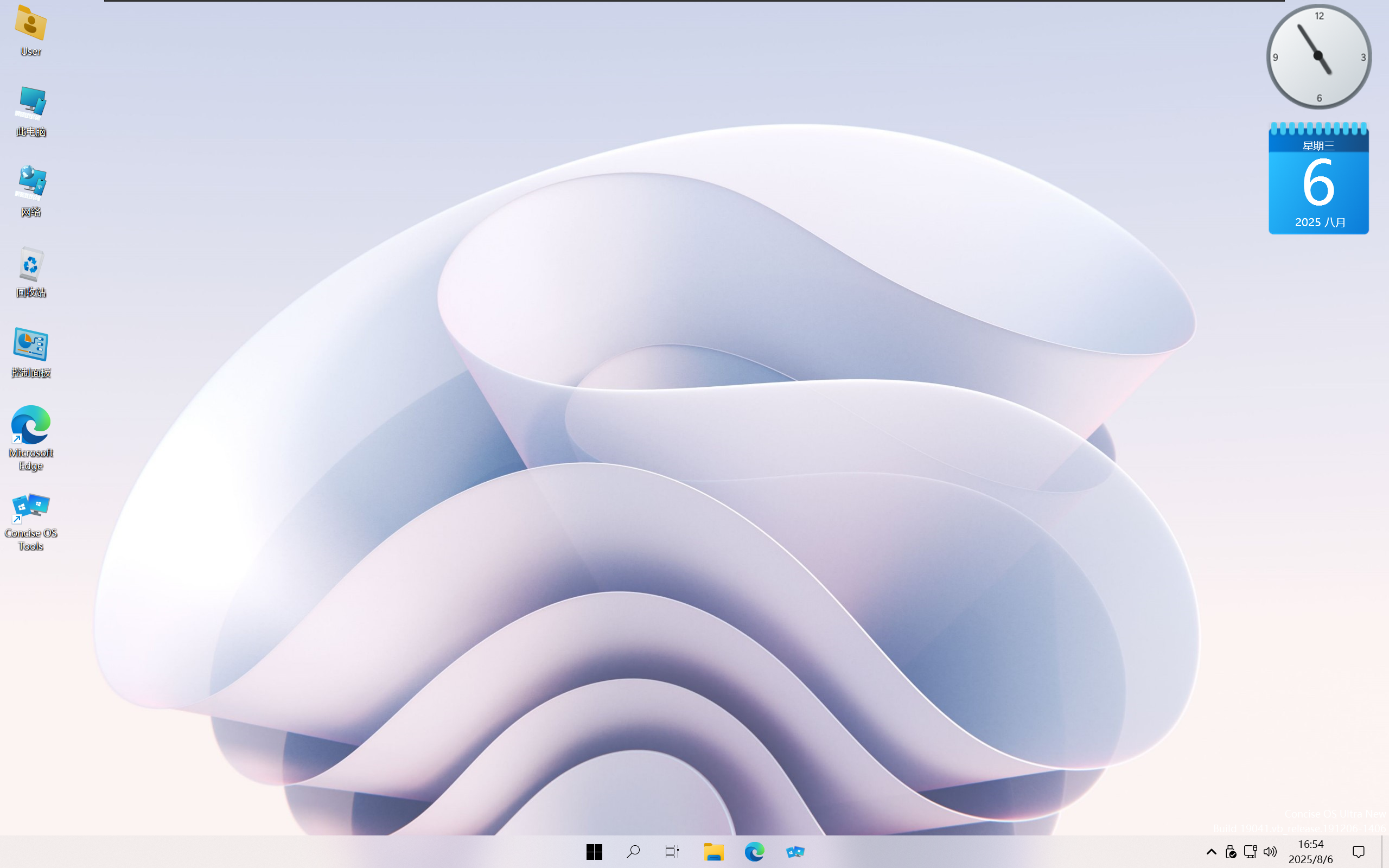
Task: Launch Edge browser from taskbar
Action: (x=754, y=851)
